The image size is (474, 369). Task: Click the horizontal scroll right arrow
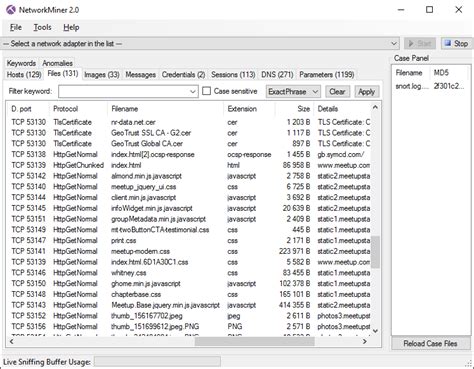[365, 341]
